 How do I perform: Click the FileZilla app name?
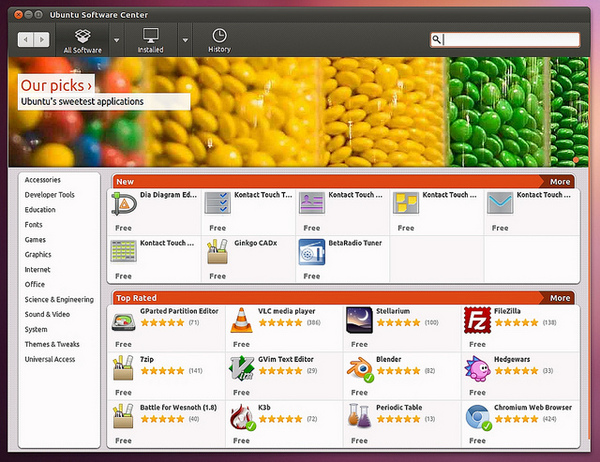(x=507, y=311)
